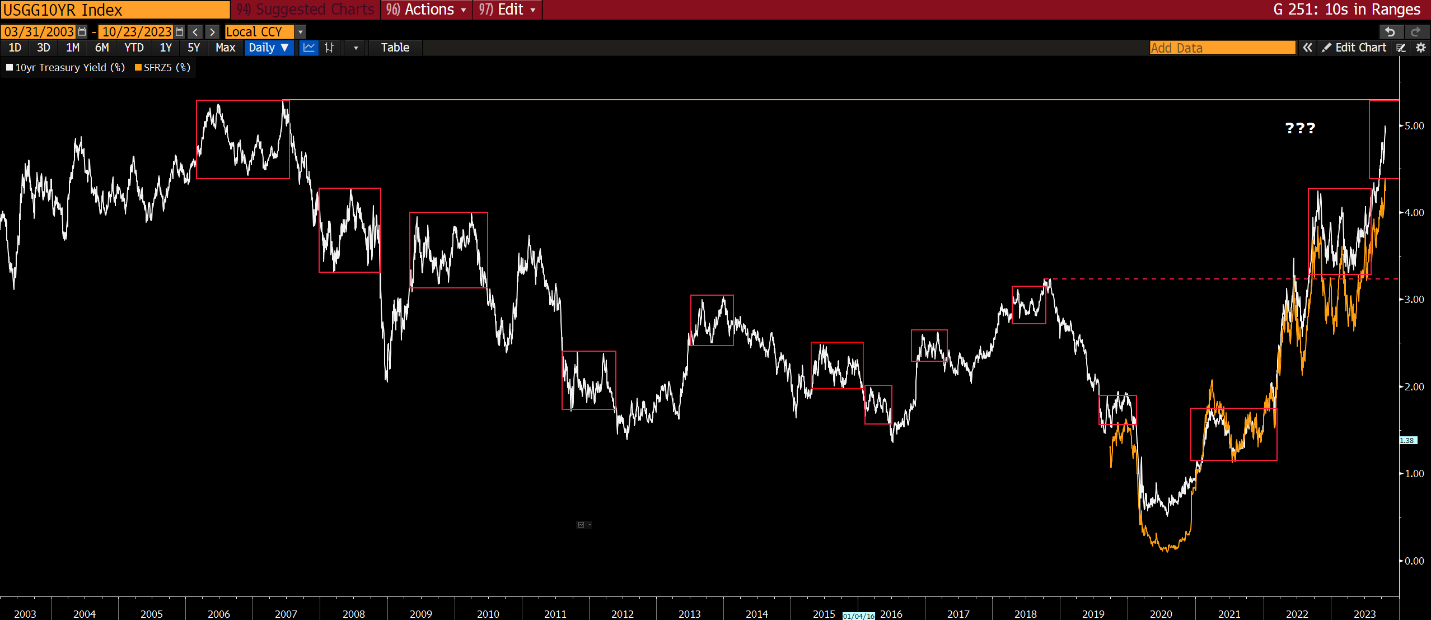
Task: Click the undo arrow icon
Action: [1390, 32]
